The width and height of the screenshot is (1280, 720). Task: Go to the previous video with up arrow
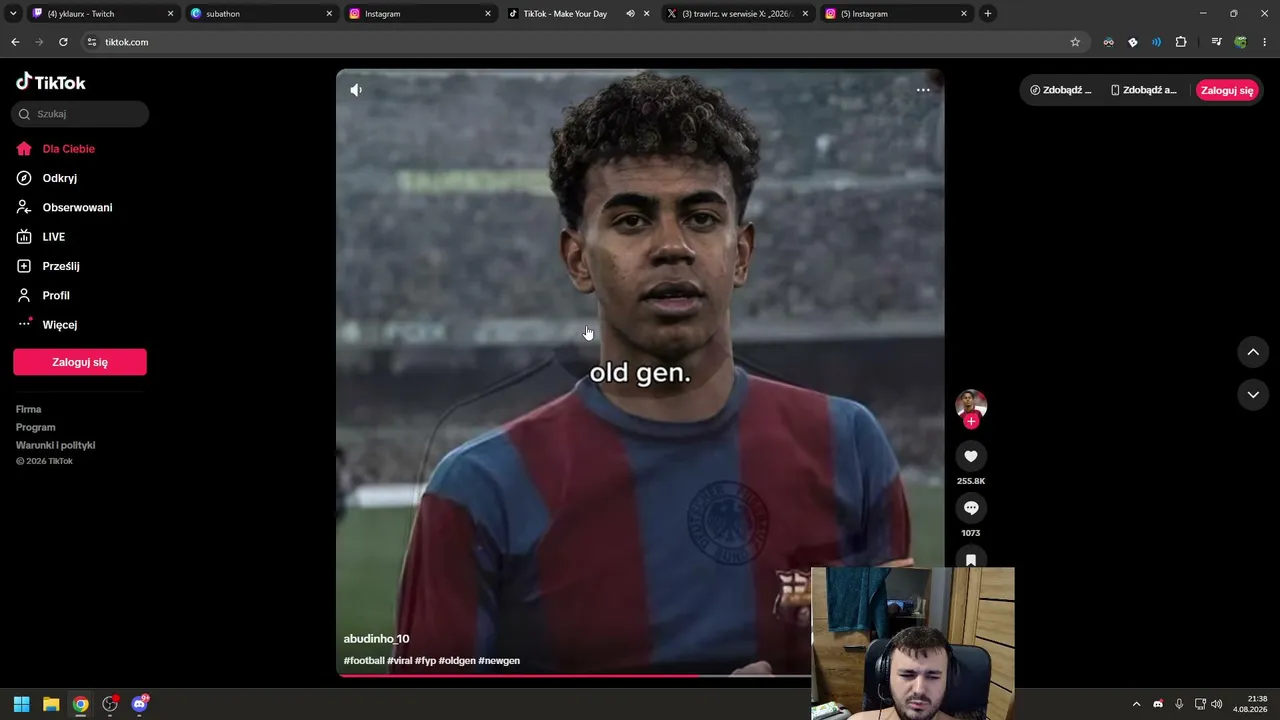(1253, 352)
